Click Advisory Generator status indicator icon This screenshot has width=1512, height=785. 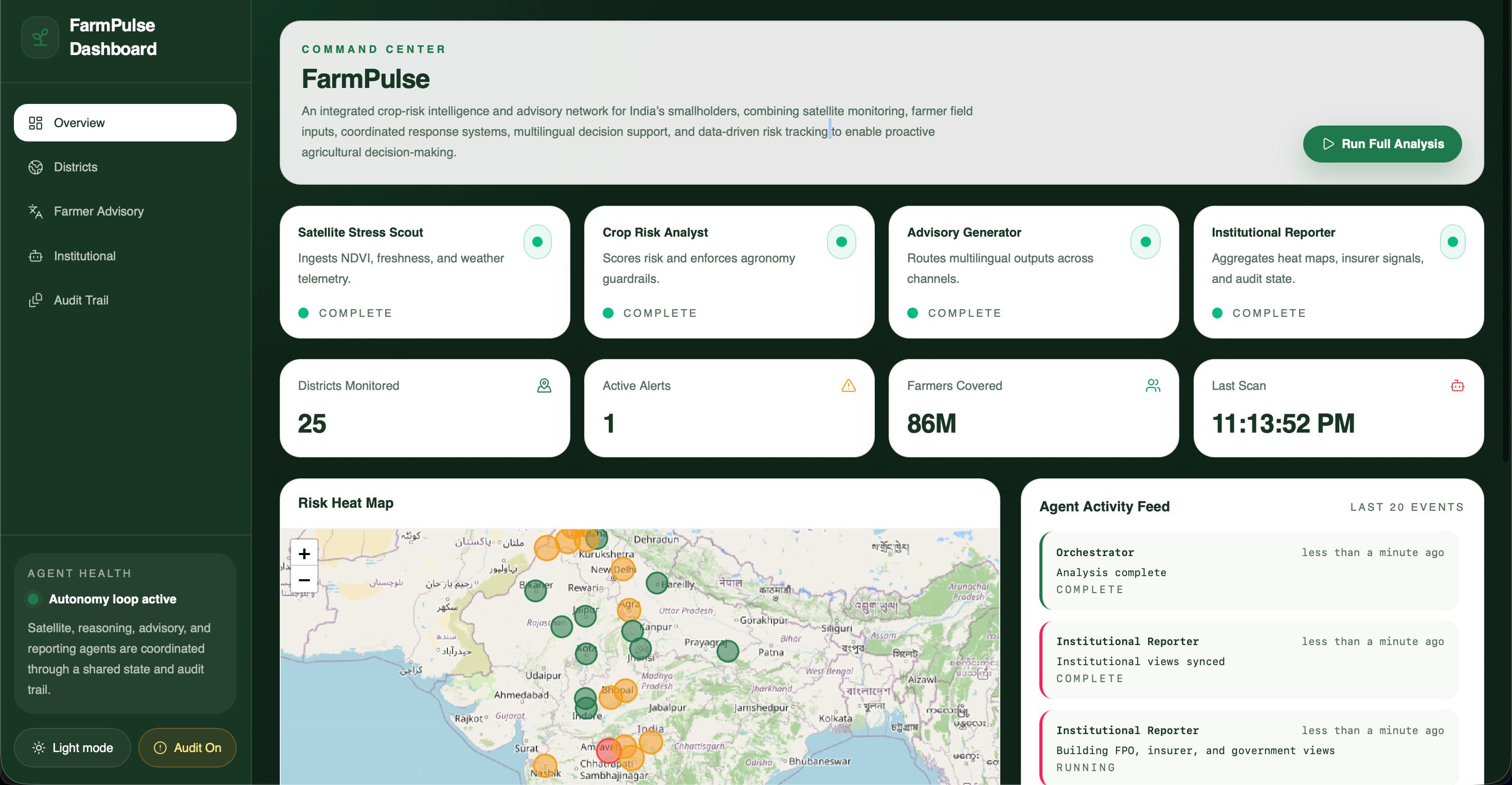1145,242
